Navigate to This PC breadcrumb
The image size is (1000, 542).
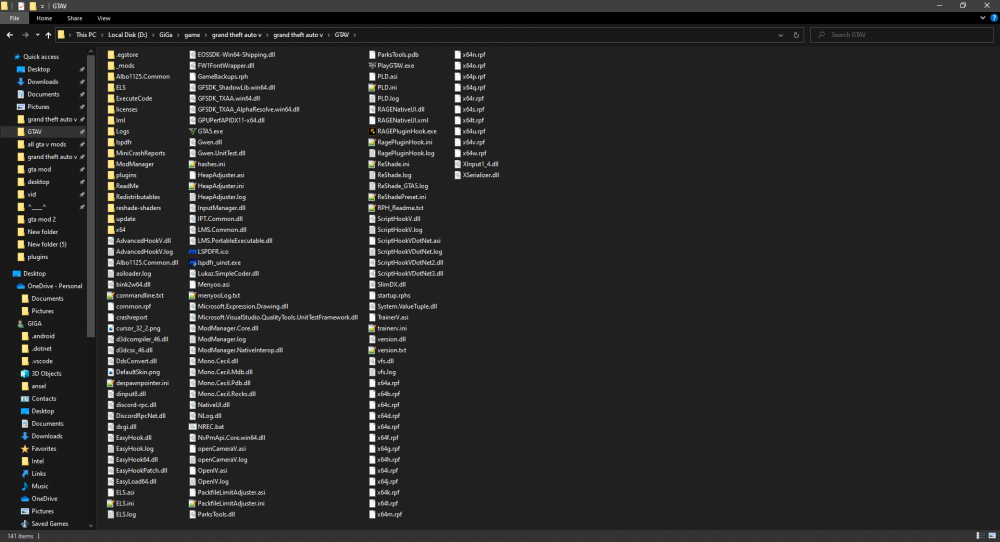pyautogui.click(x=86, y=35)
